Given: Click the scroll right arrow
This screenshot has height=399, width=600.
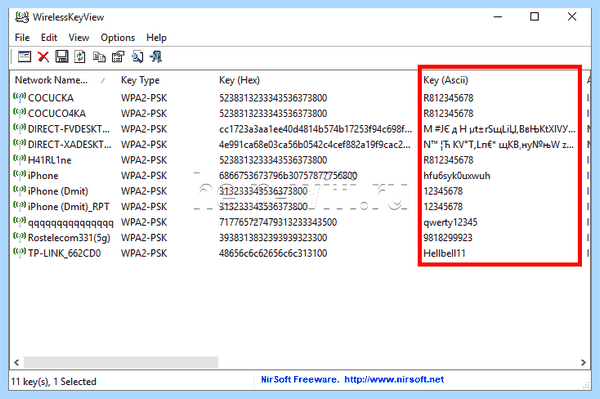Looking at the screenshot, I should (x=583, y=362).
